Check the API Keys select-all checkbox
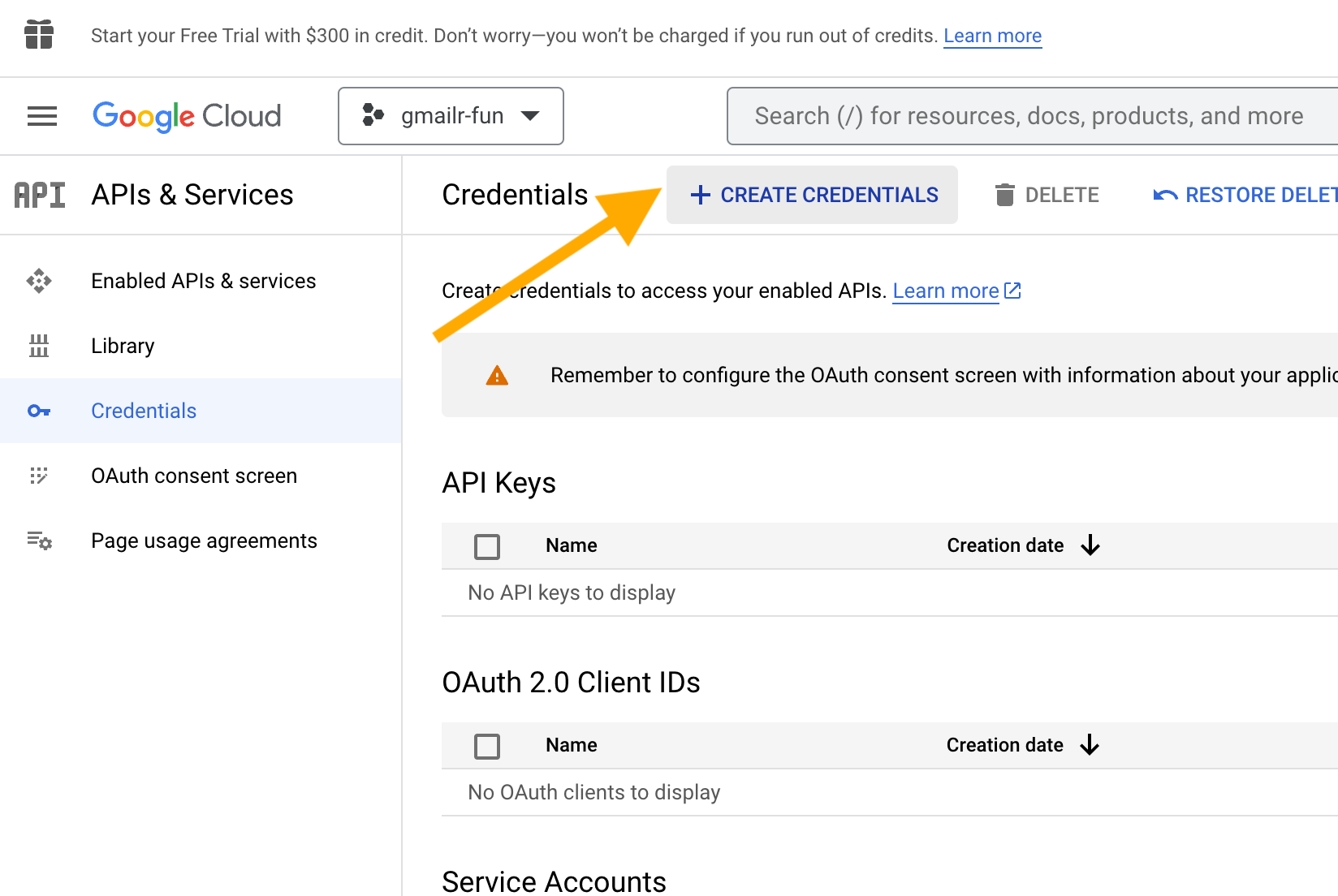 tap(486, 546)
